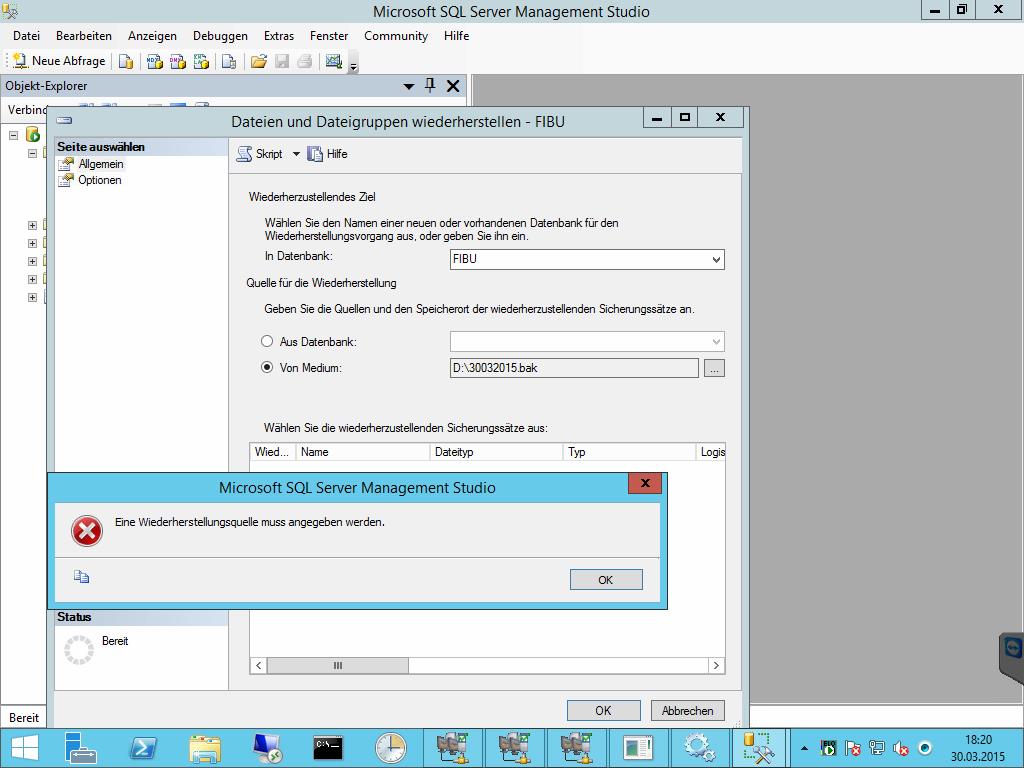1024x768 pixels.
Task: Click the Name column header
Action: 362,452
